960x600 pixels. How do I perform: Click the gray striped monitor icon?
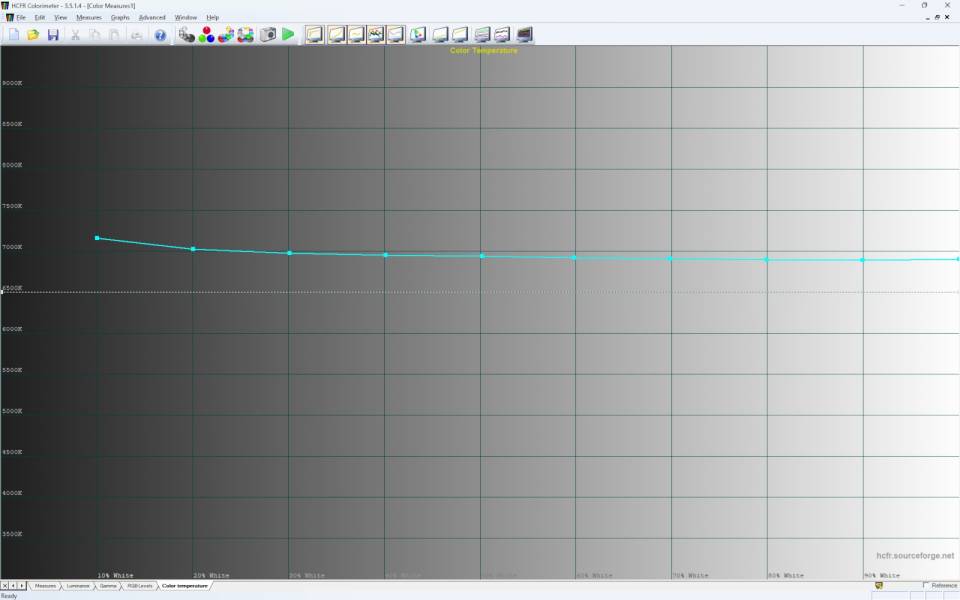click(482, 34)
